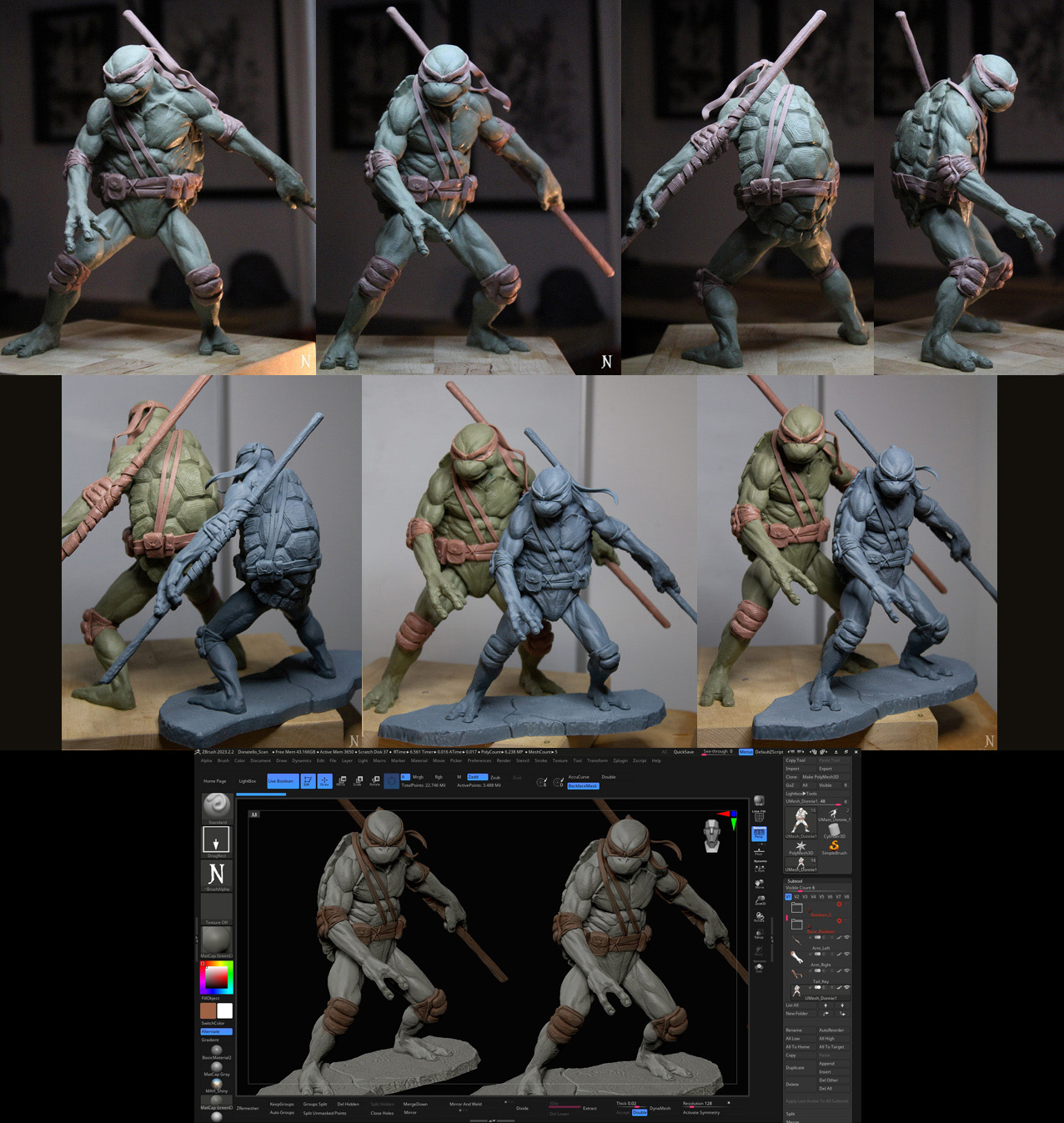Click the Zoom3D view icon
1064x1123 pixels.
(x=760, y=900)
